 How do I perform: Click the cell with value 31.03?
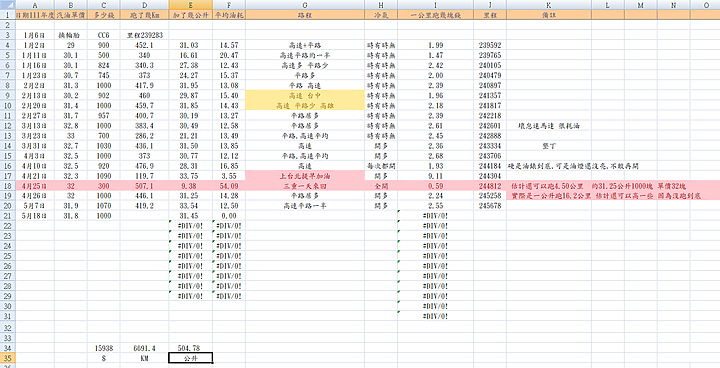[191, 45]
